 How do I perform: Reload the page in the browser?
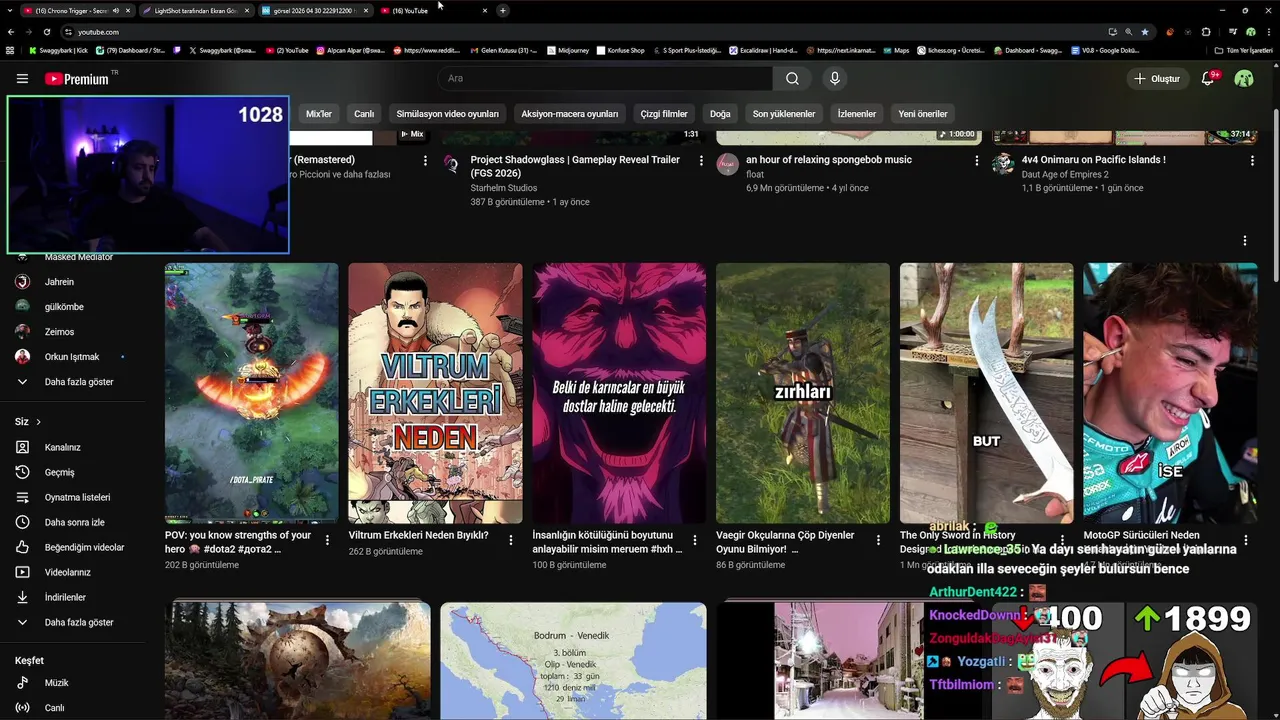click(x=46, y=32)
